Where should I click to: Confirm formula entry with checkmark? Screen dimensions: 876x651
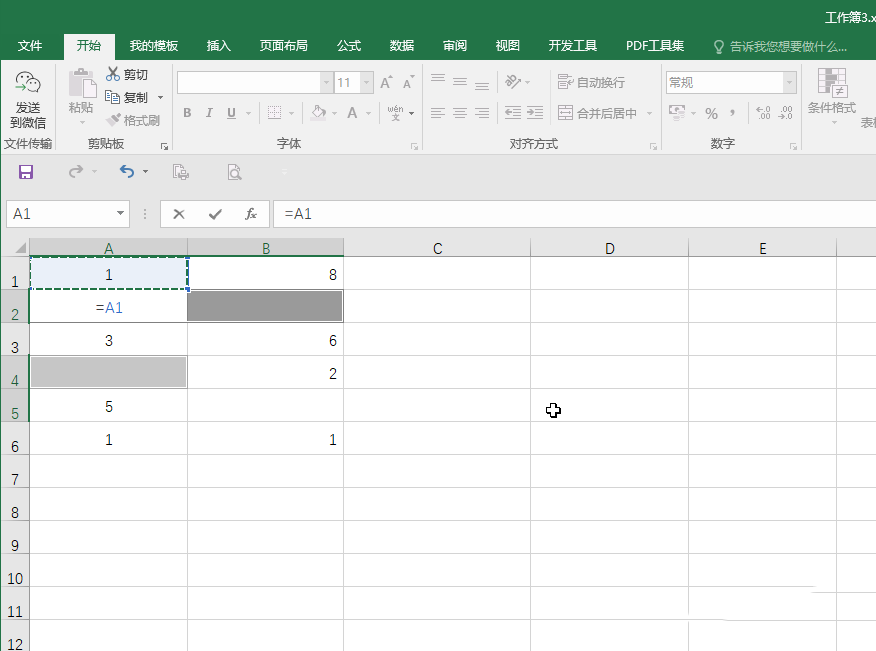pyautogui.click(x=215, y=214)
